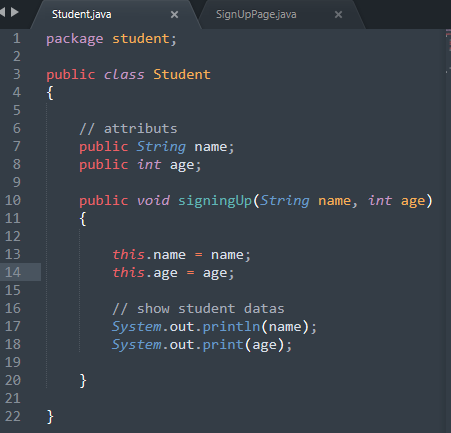The height and width of the screenshot is (433, 451).
Task: Click the opening brace on line 11
Action: pyautogui.click(x=83, y=219)
